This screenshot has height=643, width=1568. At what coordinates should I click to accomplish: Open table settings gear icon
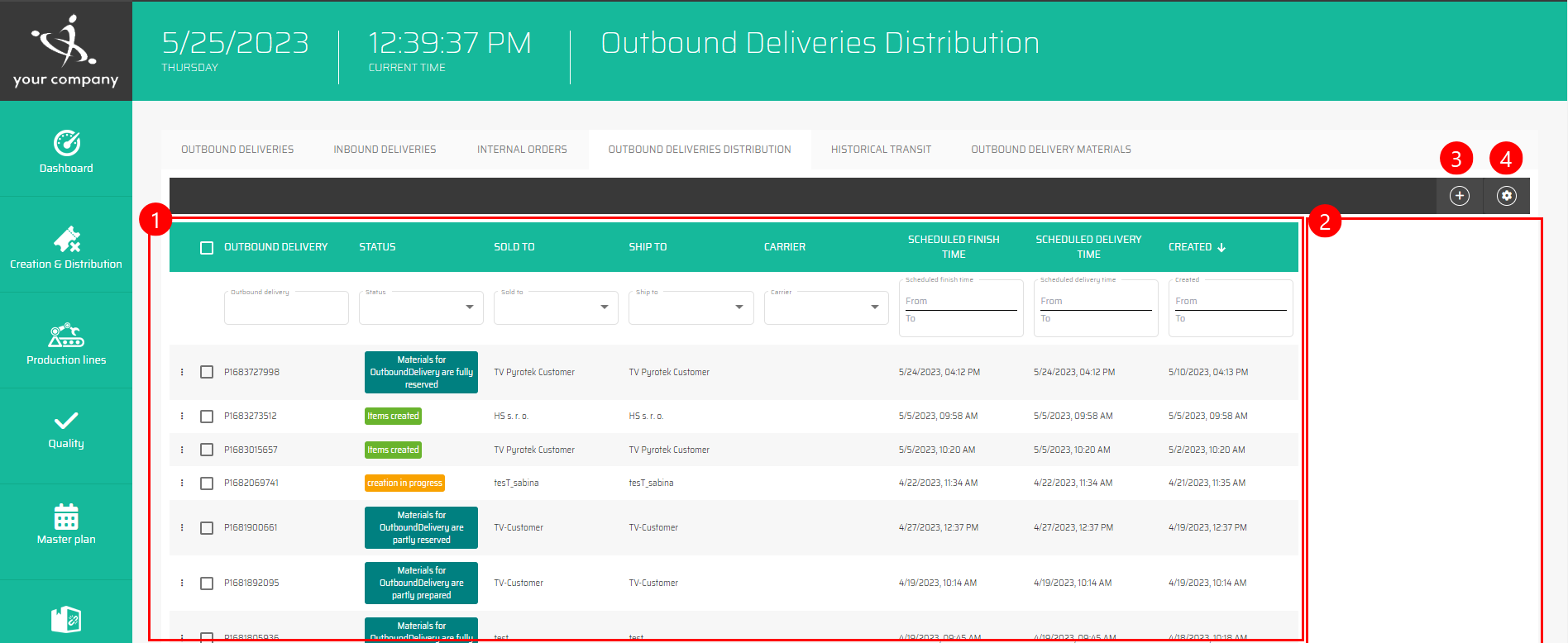pyautogui.click(x=1507, y=196)
